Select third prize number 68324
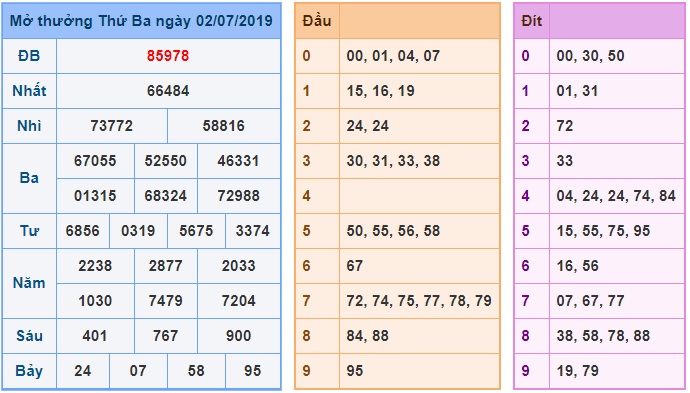This screenshot has width=690, height=393. tap(165, 196)
